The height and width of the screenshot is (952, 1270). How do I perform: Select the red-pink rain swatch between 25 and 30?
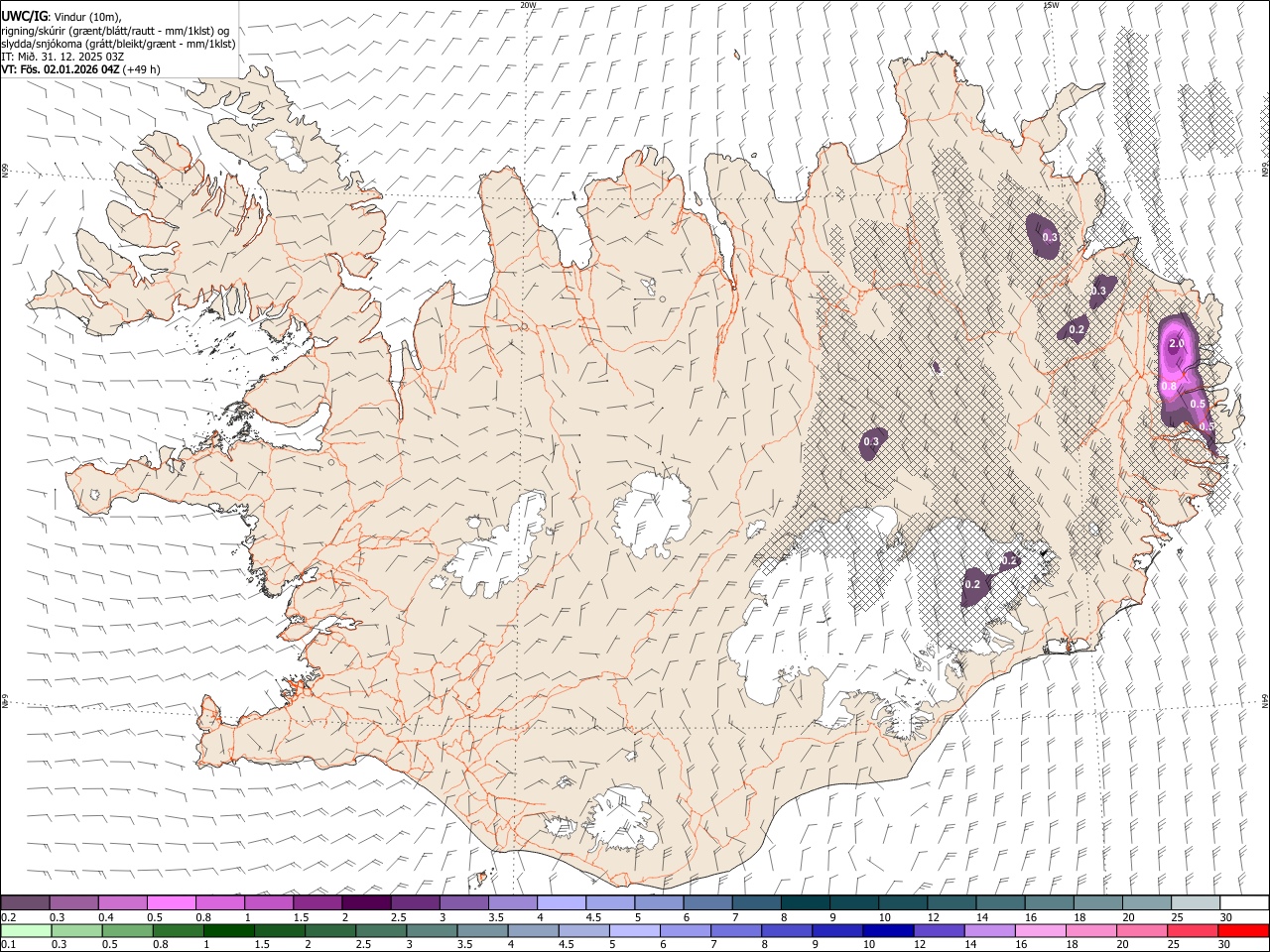1193,931
